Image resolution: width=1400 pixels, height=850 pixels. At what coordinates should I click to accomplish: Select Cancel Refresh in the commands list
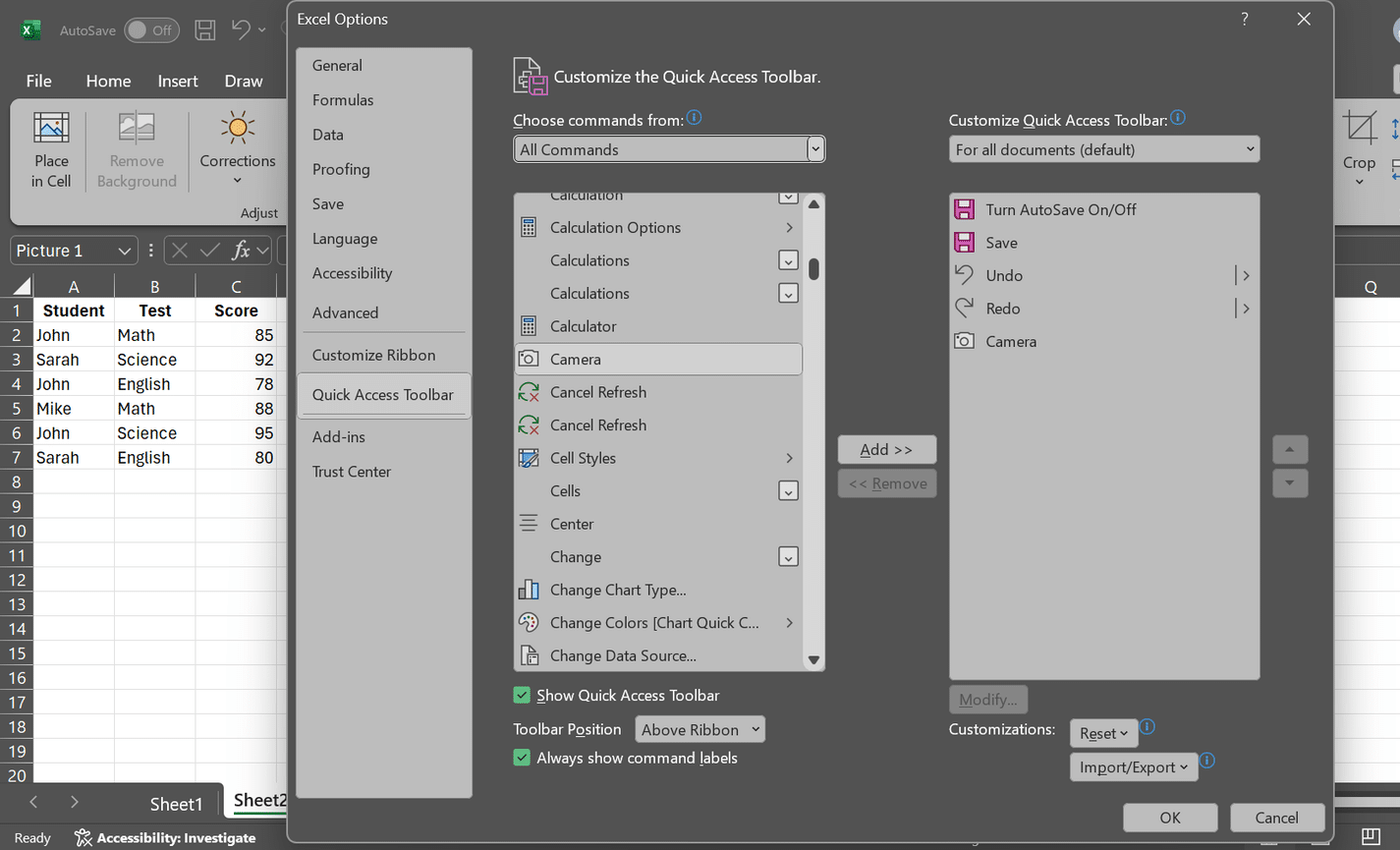pos(598,392)
